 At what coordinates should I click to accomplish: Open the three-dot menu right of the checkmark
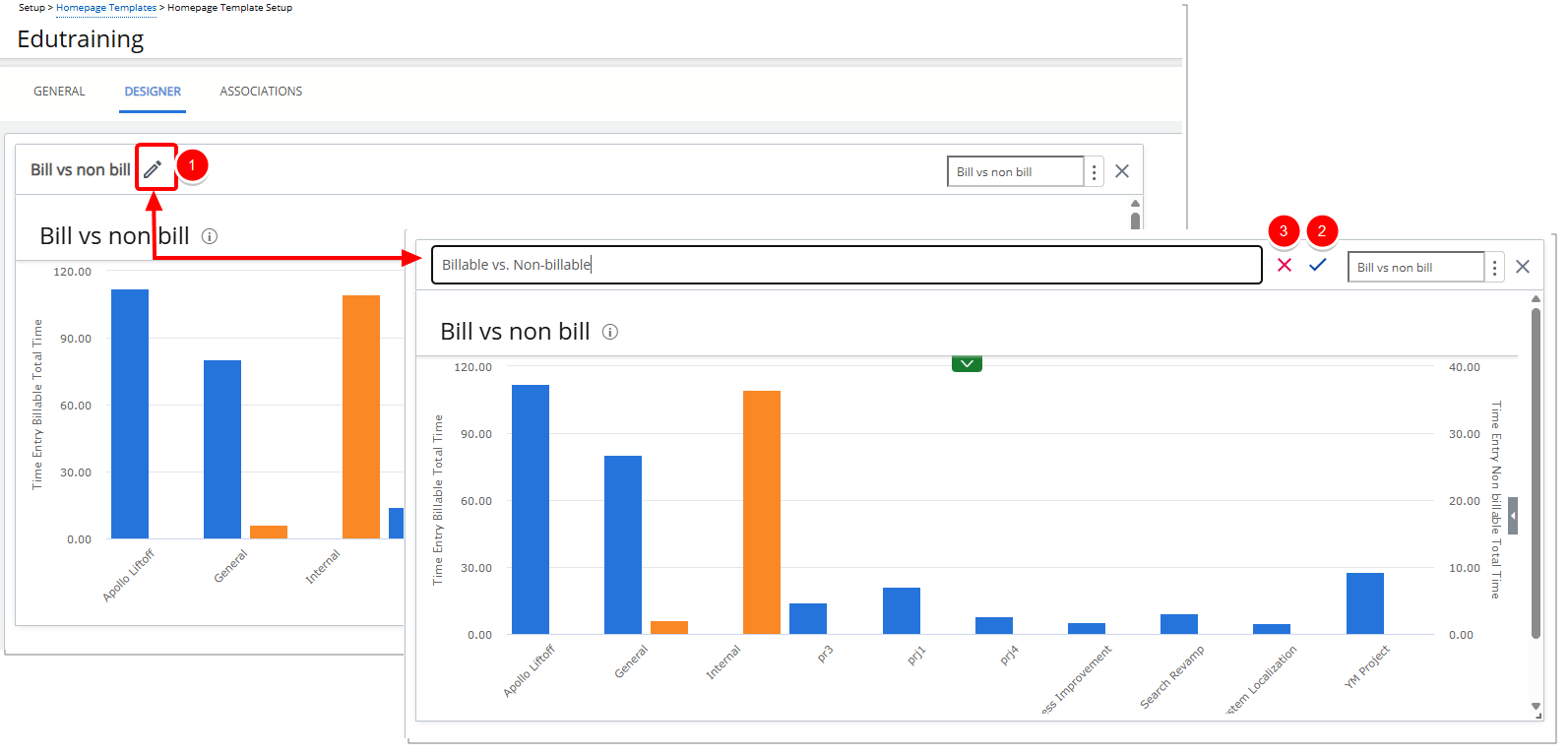(x=1494, y=267)
